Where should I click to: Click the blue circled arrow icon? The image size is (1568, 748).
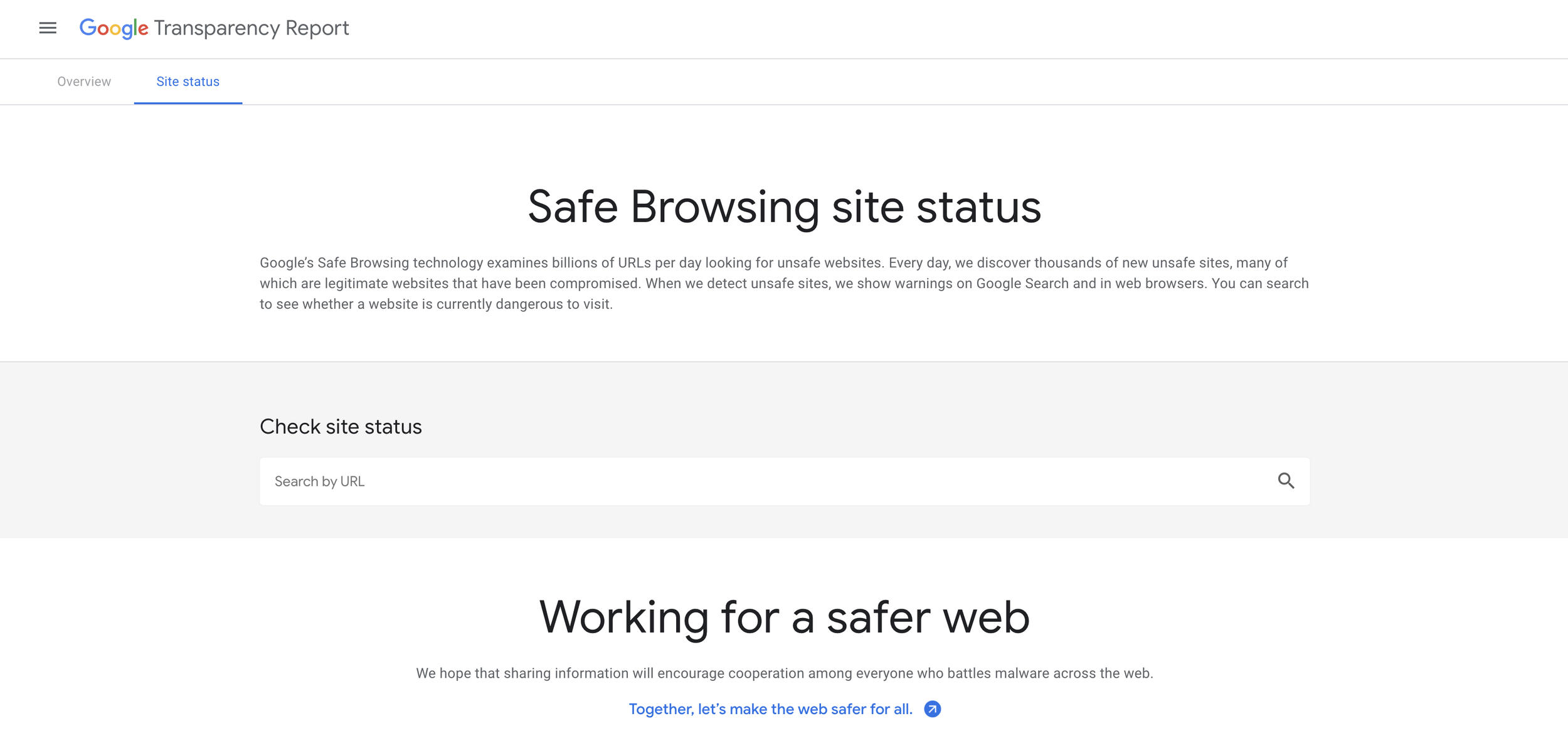[933, 709]
